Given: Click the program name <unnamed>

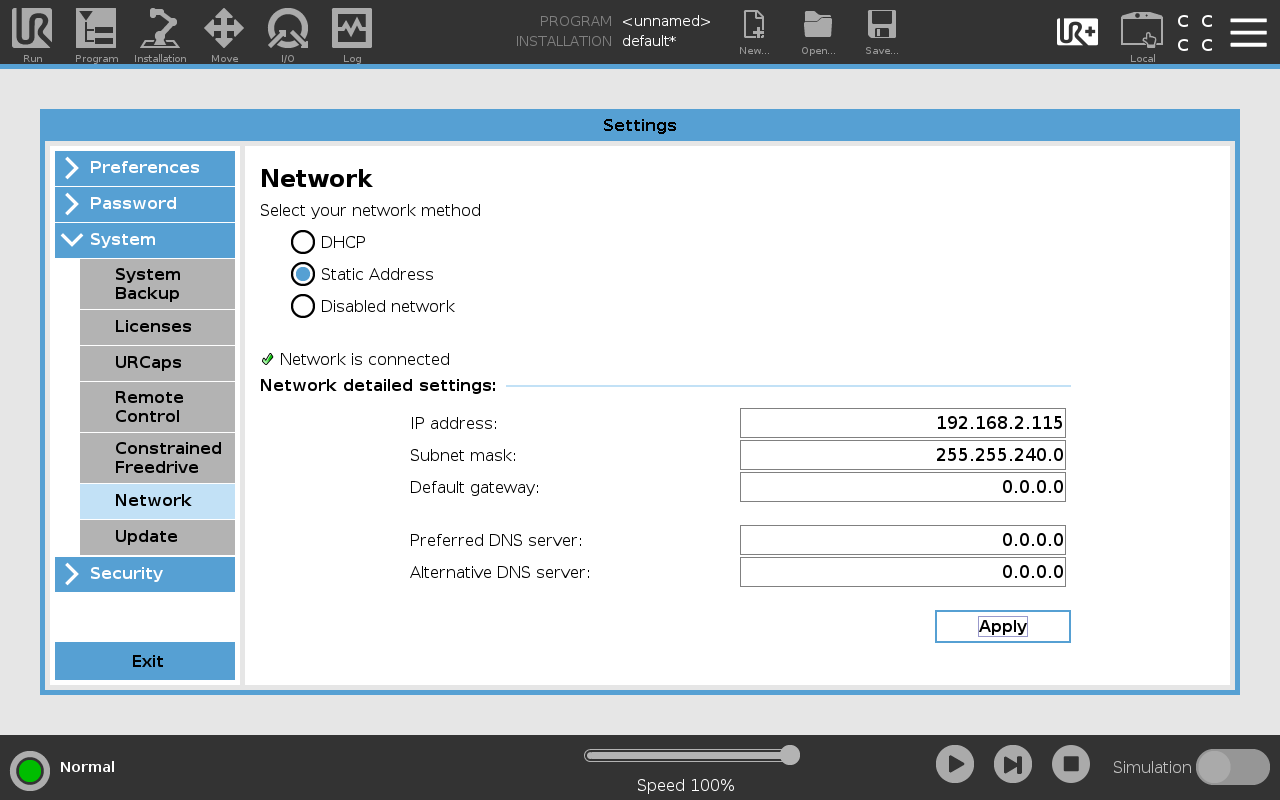Looking at the screenshot, I should (666, 21).
